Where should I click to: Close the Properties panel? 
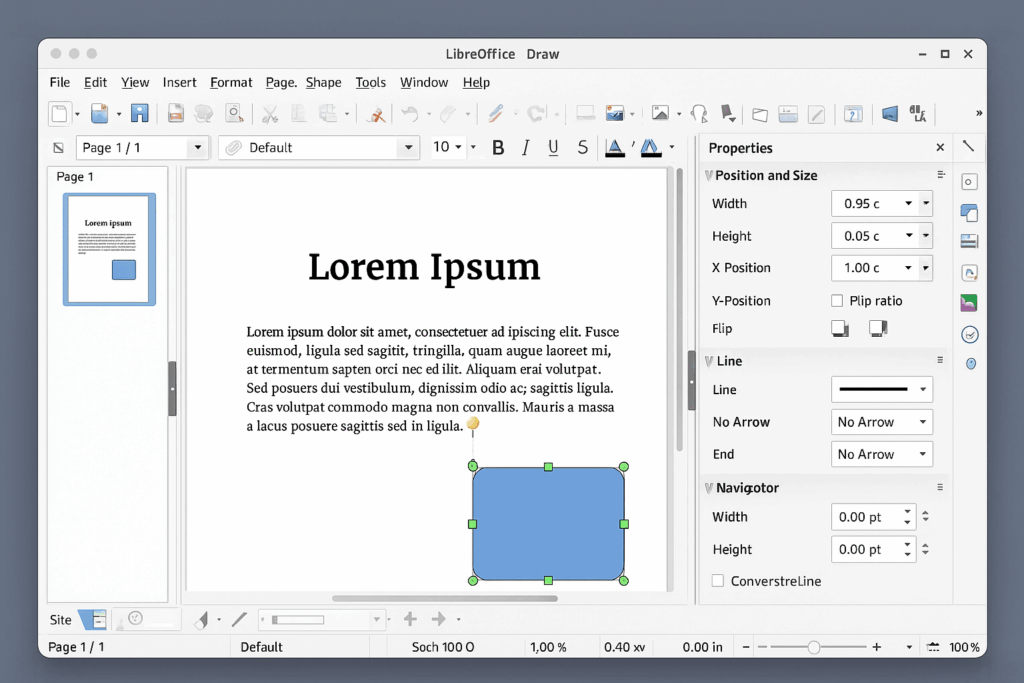click(x=940, y=147)
